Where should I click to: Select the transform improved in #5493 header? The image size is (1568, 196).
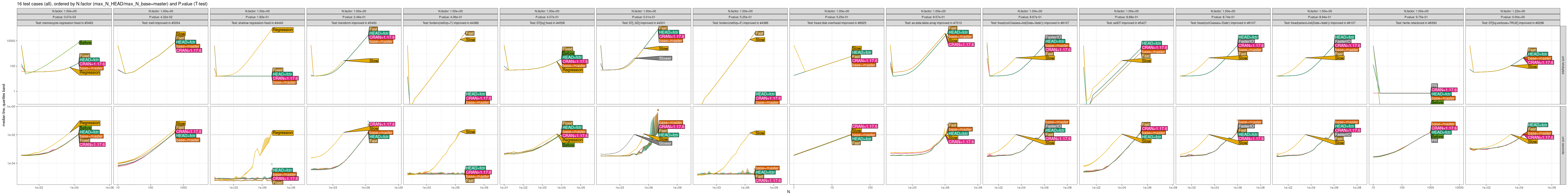354,23
